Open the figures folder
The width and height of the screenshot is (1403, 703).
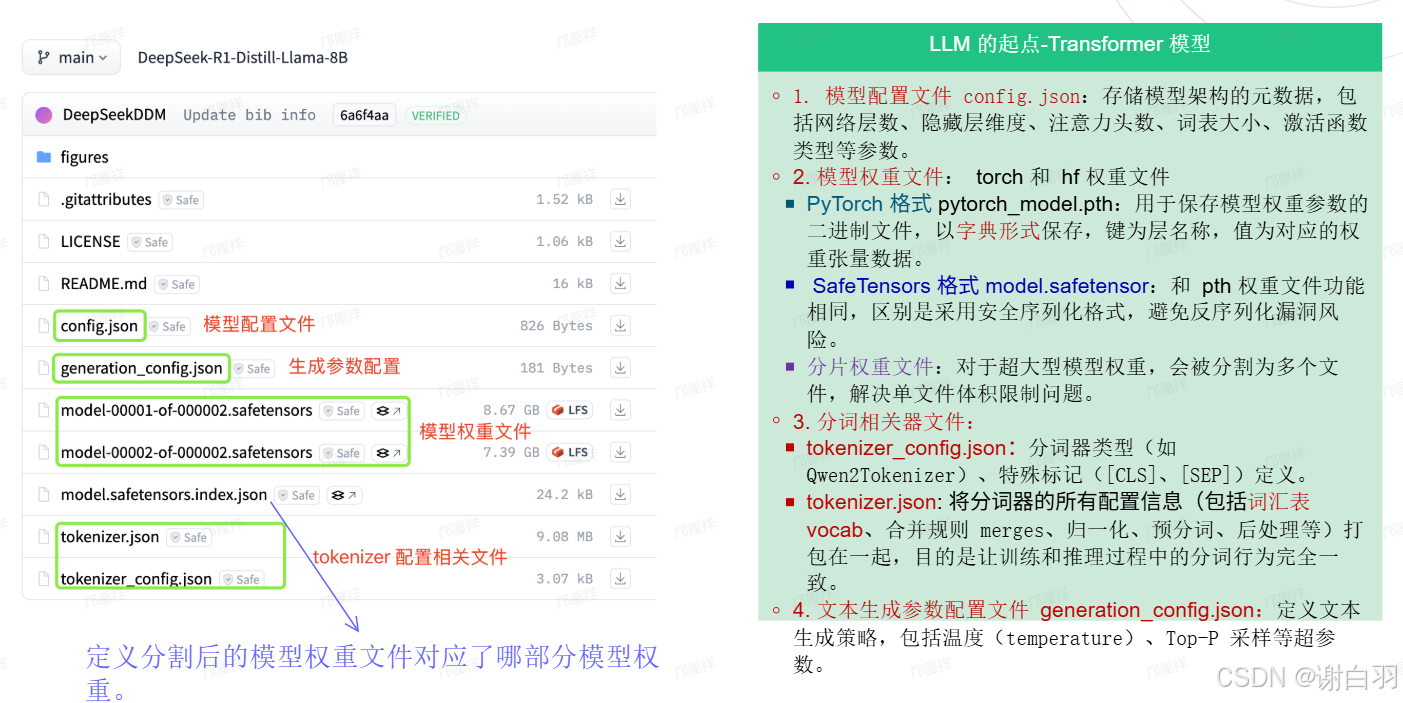click(x=84, y=157)
